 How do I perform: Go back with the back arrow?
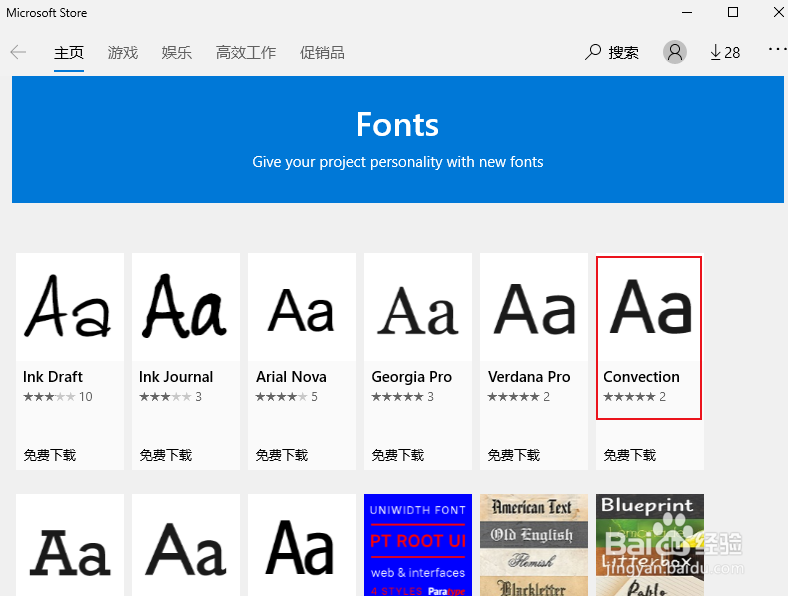click(18, 52)
